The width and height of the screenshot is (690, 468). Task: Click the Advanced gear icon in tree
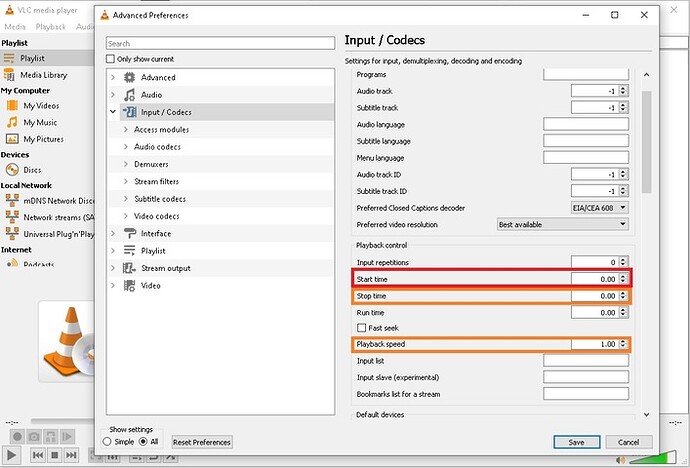(129, 77)
